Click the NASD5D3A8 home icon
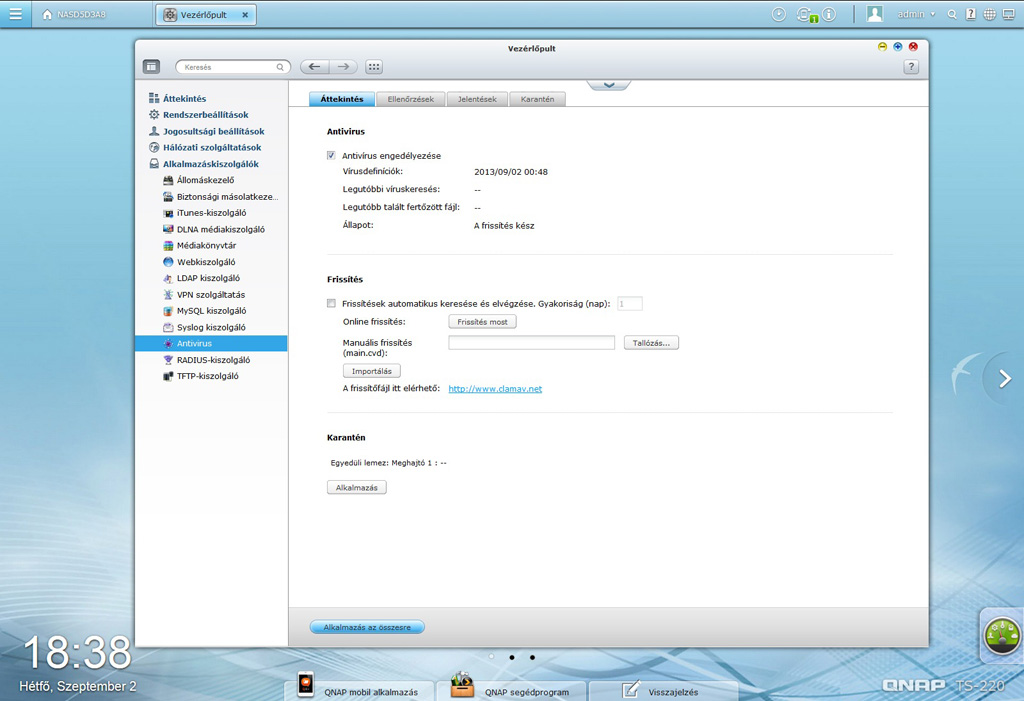Viewport: 1024px width, 701px height. [x=47, y=14]
